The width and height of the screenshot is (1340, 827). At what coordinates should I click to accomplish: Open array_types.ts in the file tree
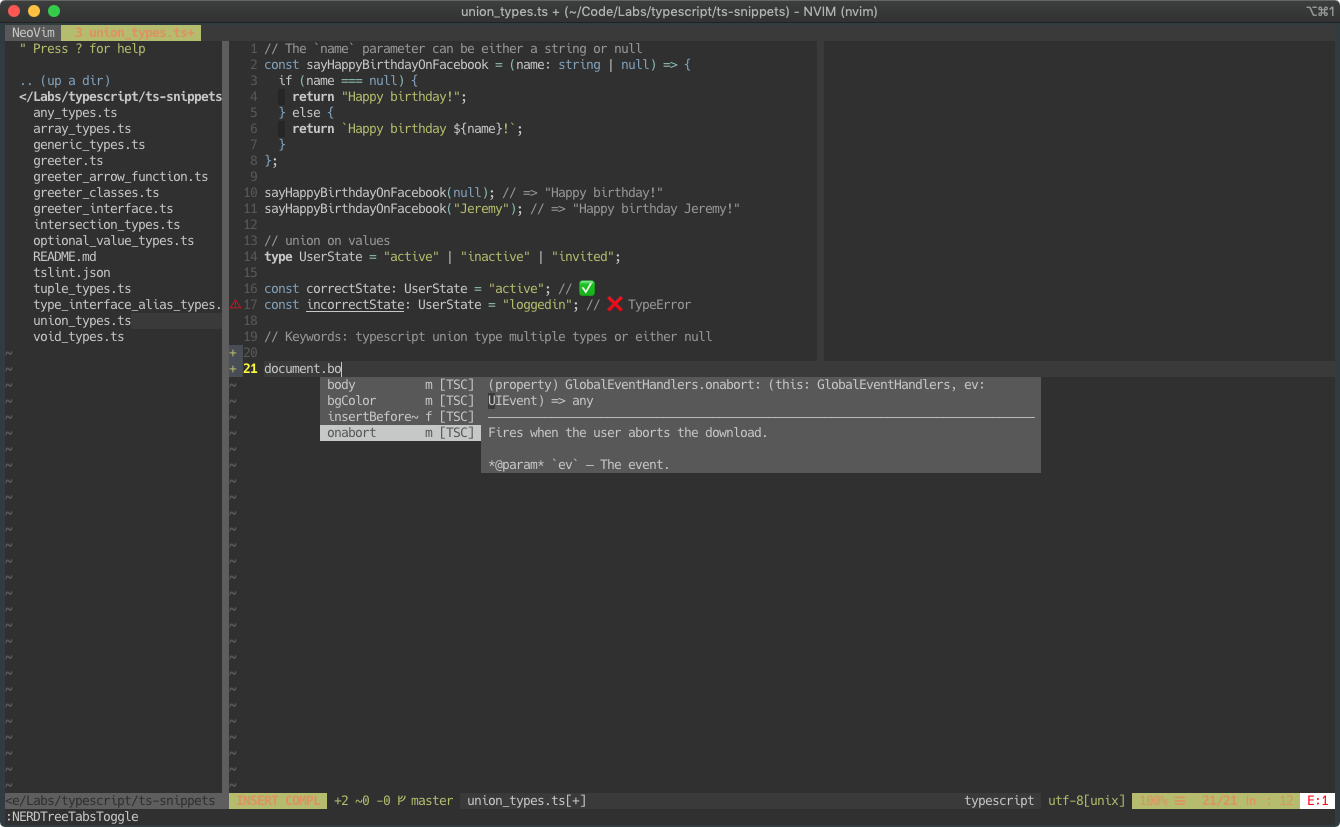pos(82,129)
